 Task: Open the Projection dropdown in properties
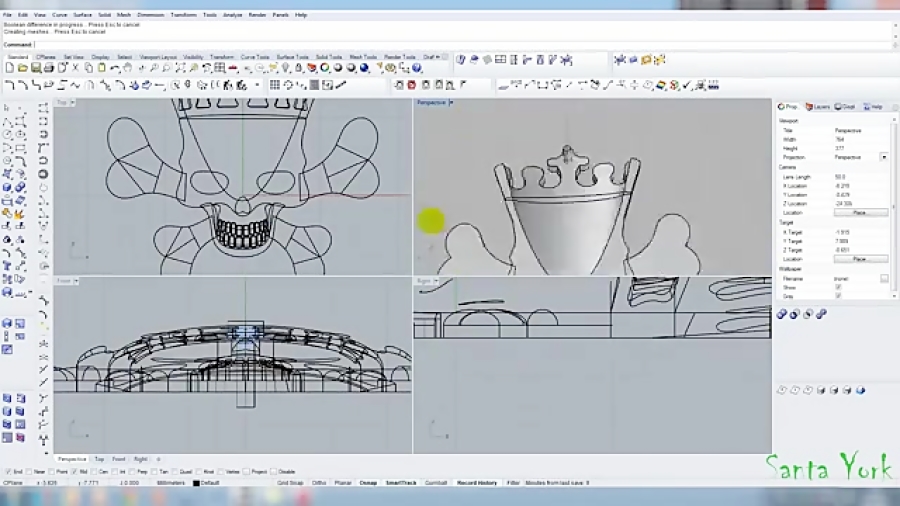[x=884, y=157]
